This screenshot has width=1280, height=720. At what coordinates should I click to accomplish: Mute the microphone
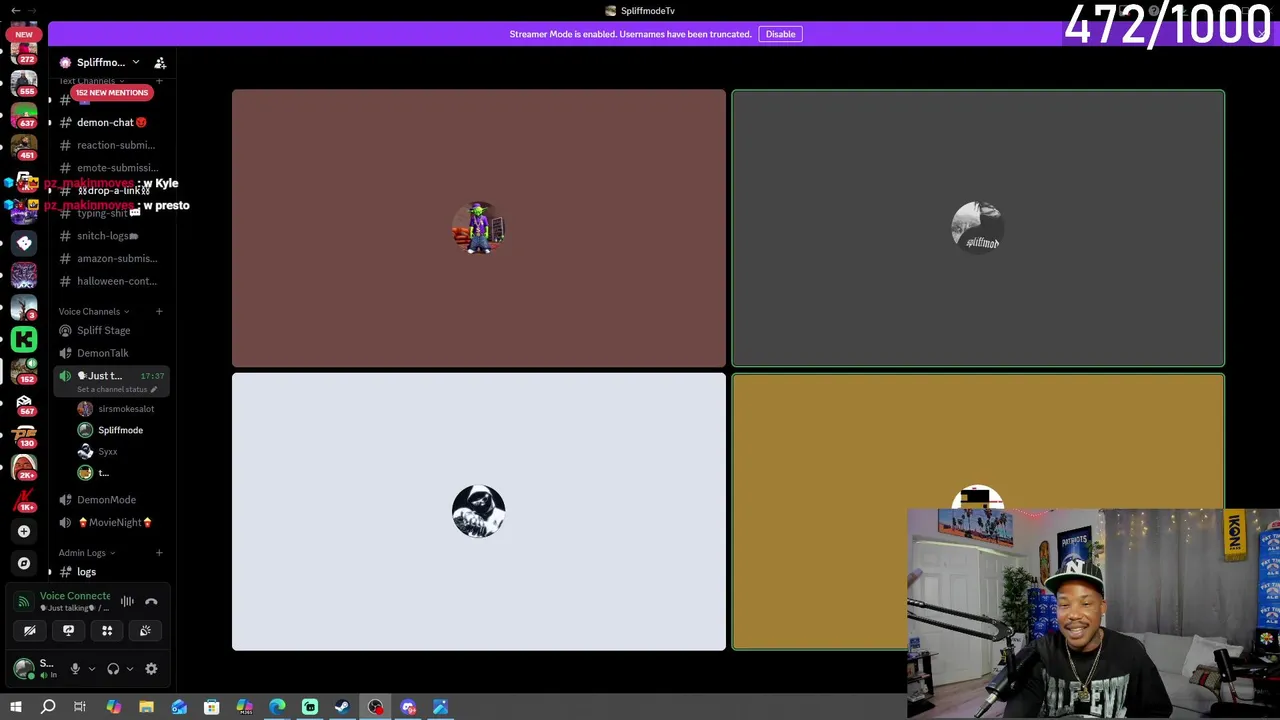click(75, 669)
